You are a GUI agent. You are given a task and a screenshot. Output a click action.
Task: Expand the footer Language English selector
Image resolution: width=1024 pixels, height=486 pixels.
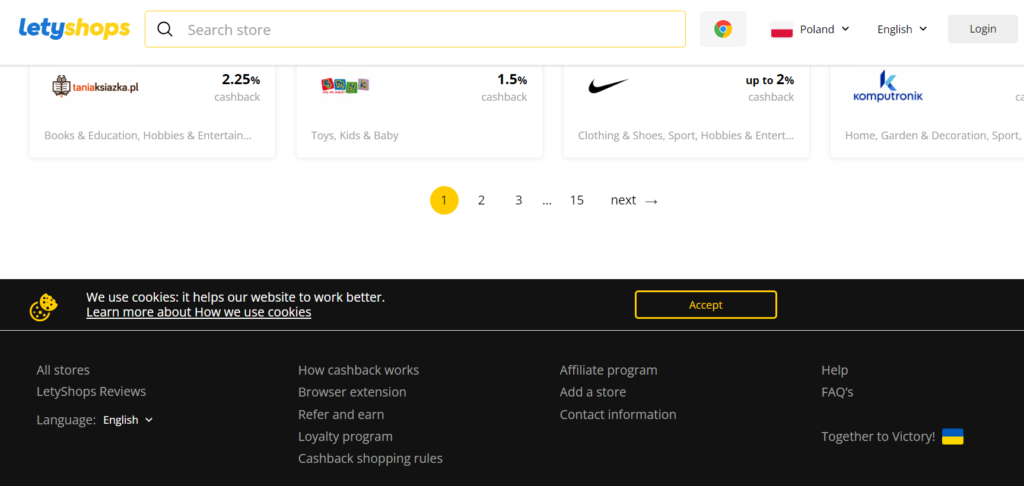[128, 420]
